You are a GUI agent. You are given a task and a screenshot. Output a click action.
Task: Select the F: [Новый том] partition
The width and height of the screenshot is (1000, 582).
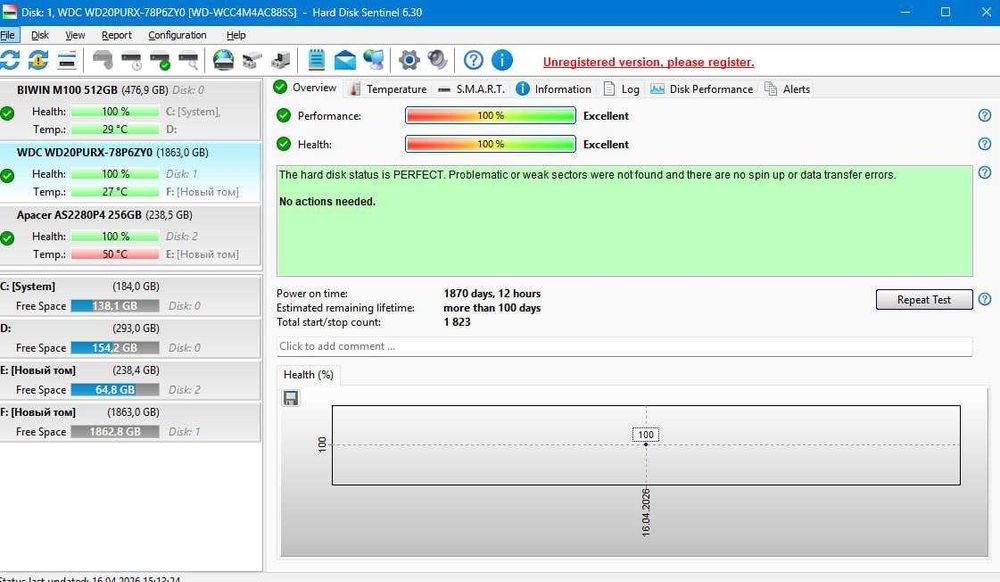point(130,422)
